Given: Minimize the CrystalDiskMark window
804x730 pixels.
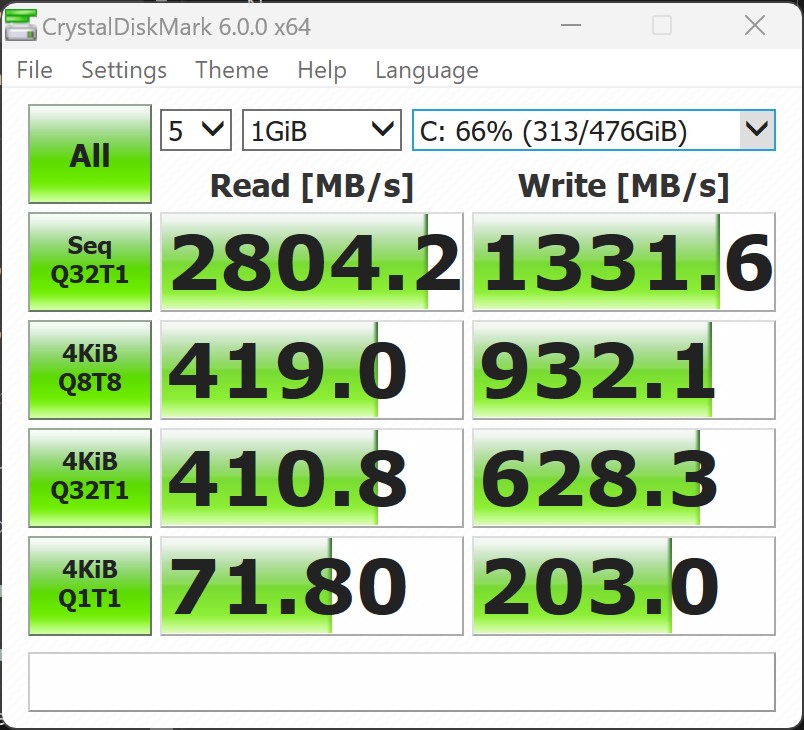Looking at the screenshot, I should pyautogui.click(x=571, y=25).
